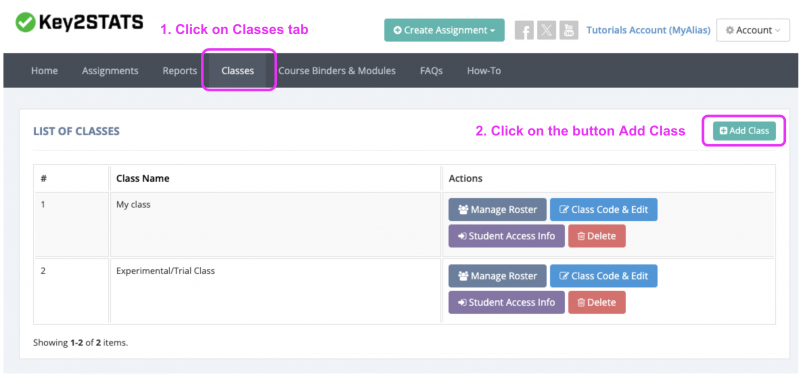Expand the Create Assignment dropdown

tap(444, 30)
